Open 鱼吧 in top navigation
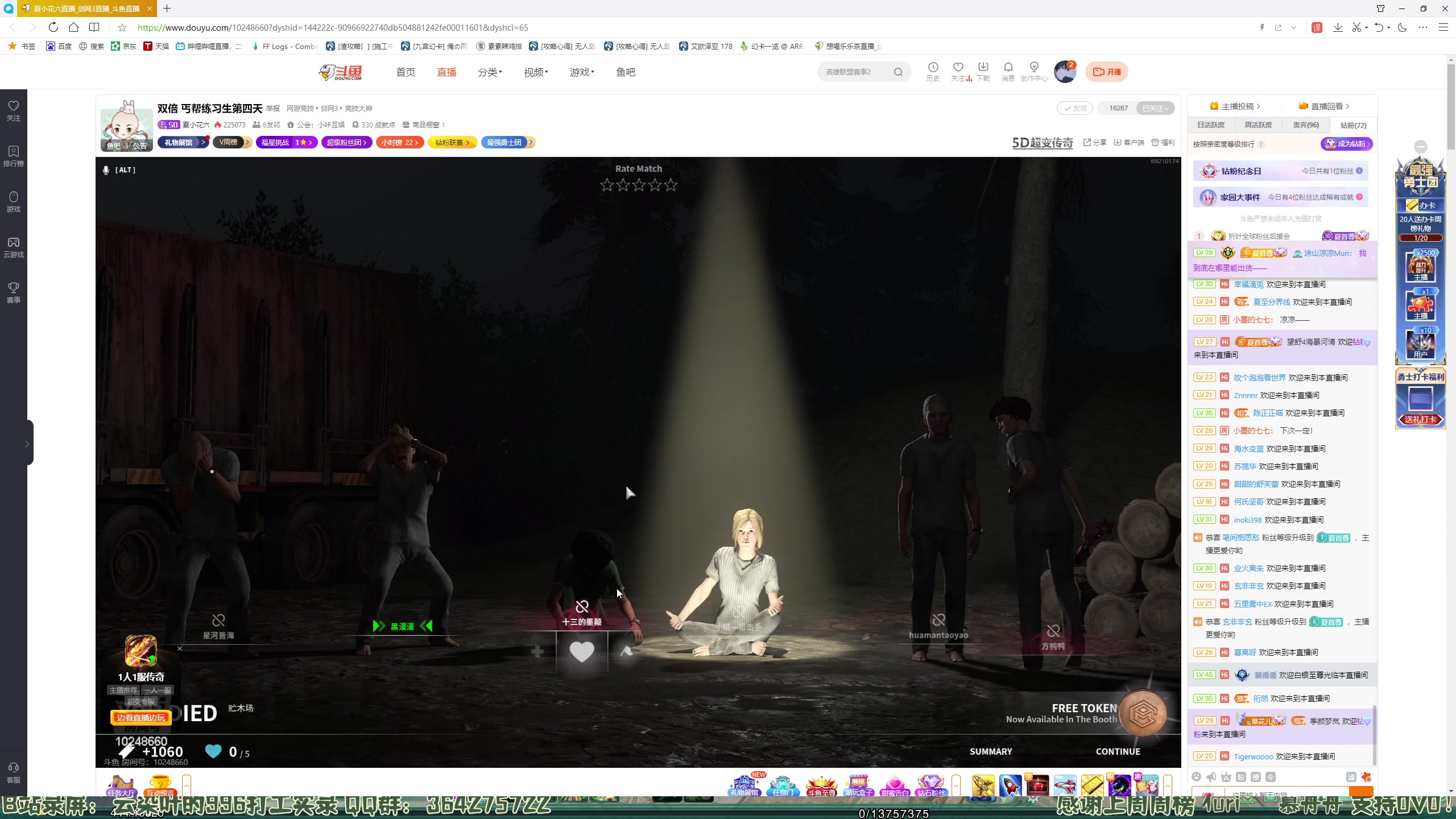Image resolution: width=1456 pixels, height=819 pixels. pyautogui.click(x=626, y=72)
